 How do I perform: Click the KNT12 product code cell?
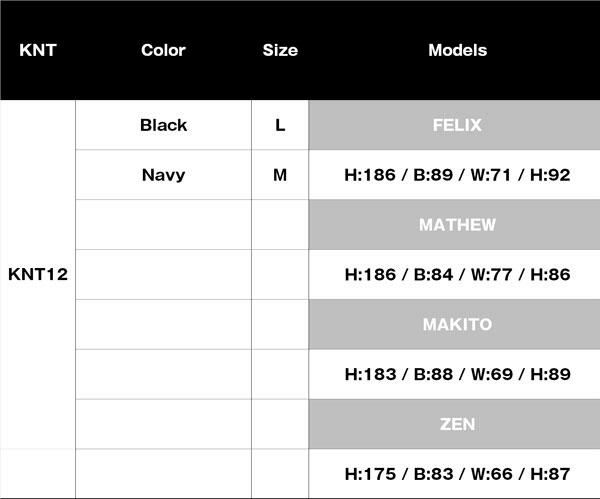38,274
